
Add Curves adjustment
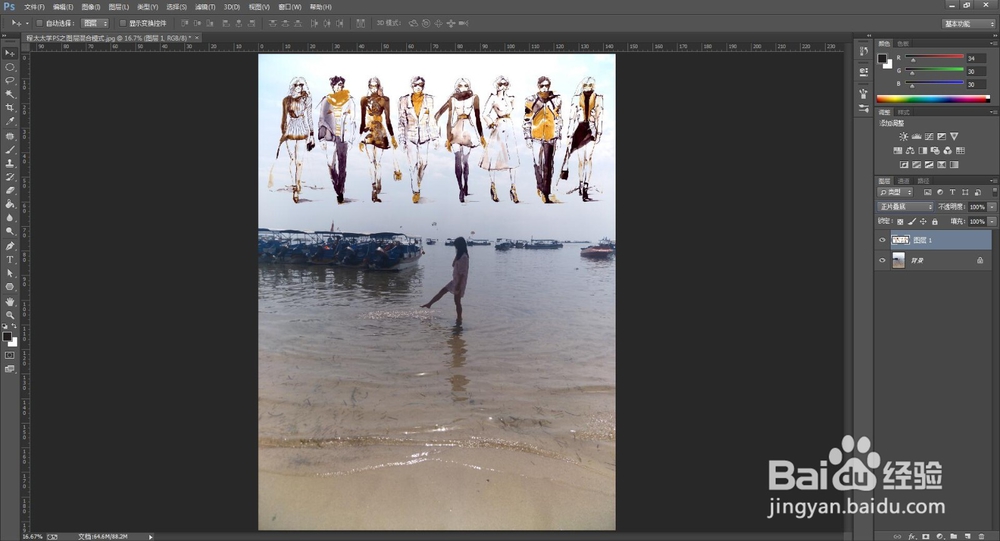coord(929,137)
